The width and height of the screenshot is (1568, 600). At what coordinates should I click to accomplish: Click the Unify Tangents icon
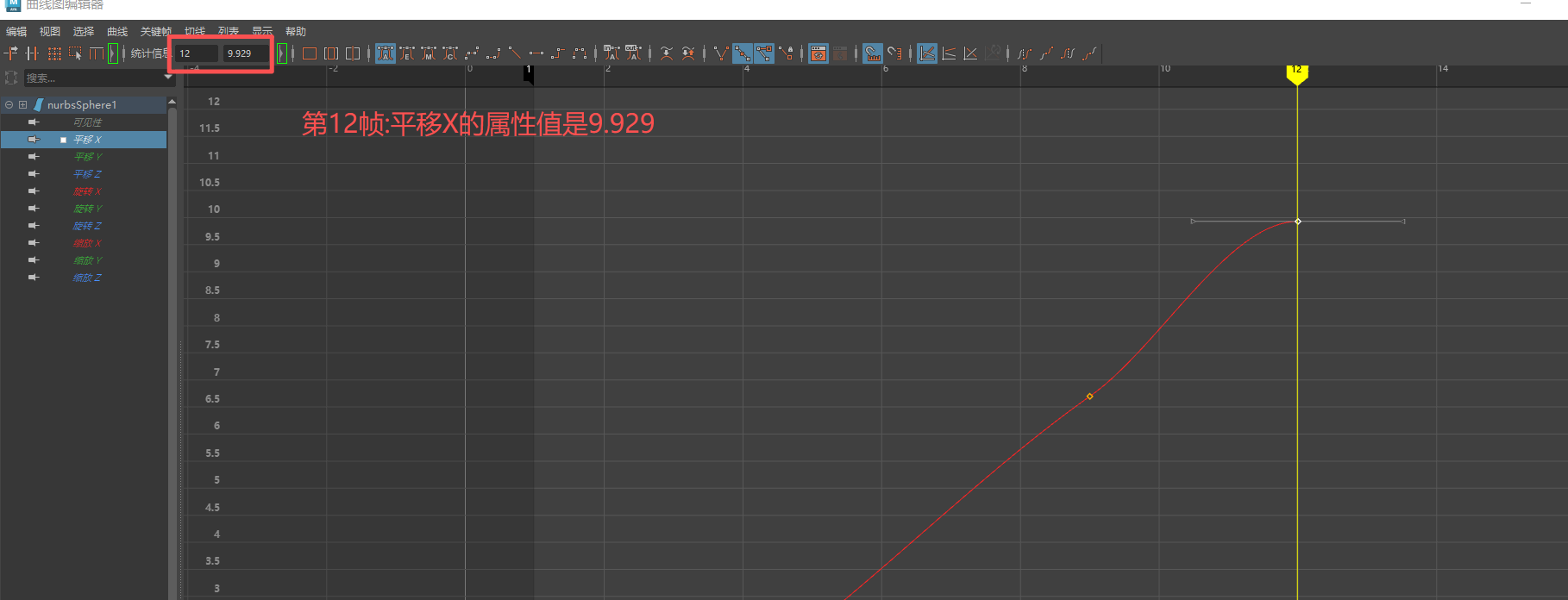(743, 53)
